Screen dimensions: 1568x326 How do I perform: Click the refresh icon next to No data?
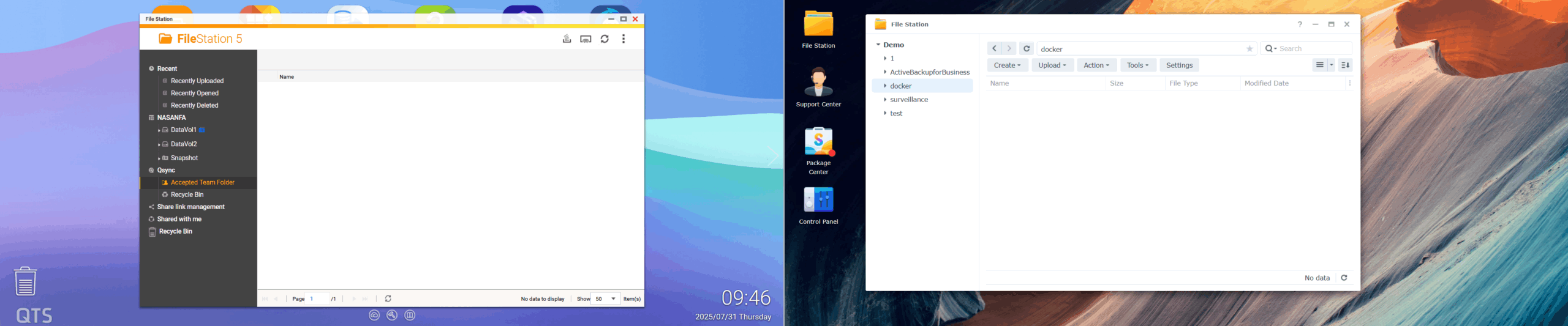click(1344, 278)
